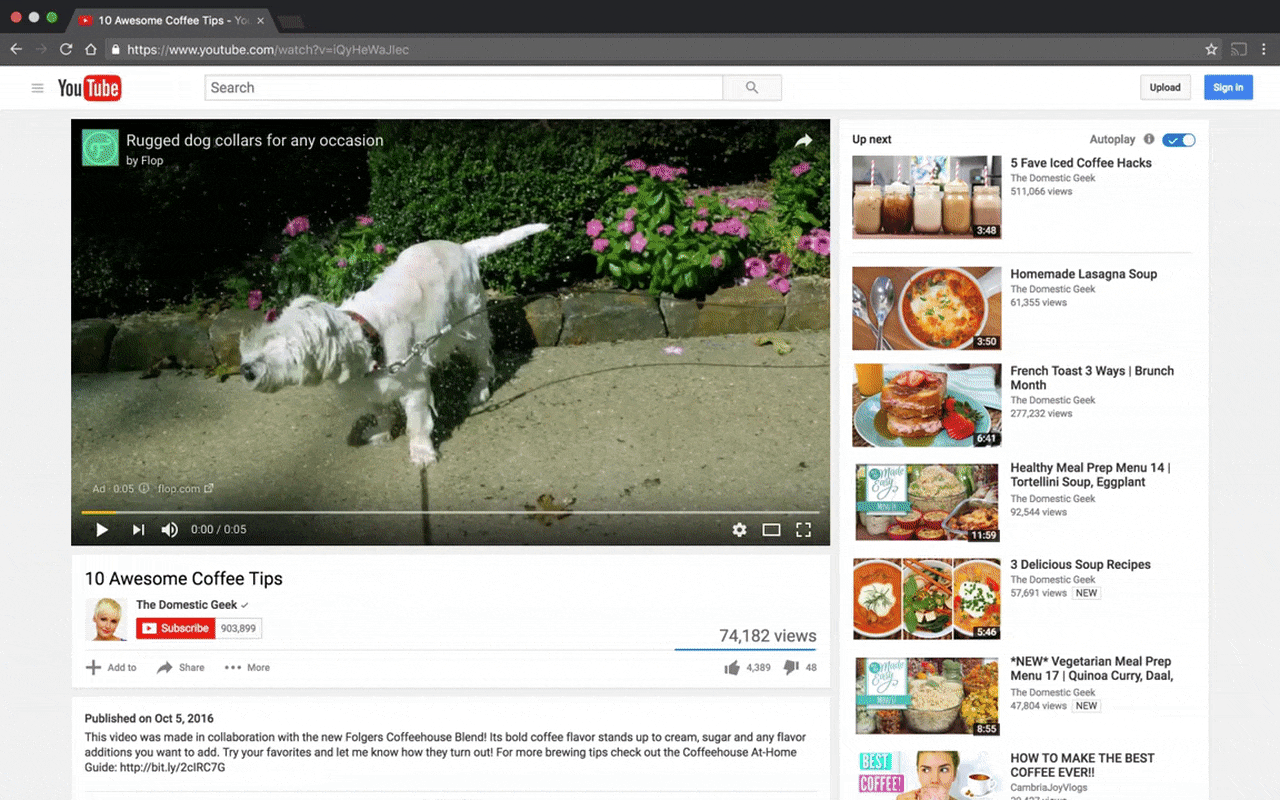The height and width of the screenshot is (800, 1280).
Task: Open the Add to playlist menu
Action: 111,668
